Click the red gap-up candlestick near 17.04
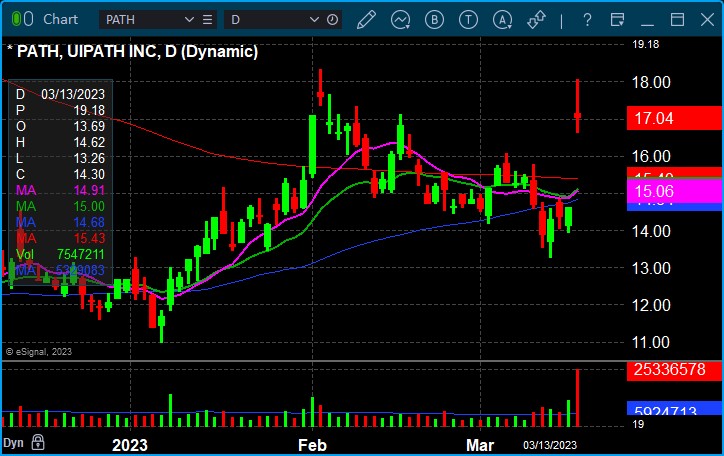This screenshot has width=724, height=456. (x=577, y=106)
